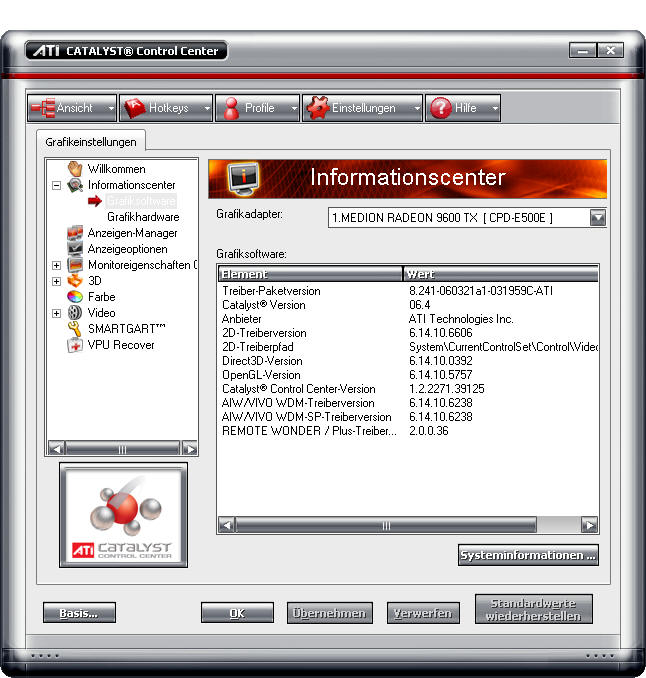The width and height of the screenshot is (646, 678).
Task: Select the 2D-Treiberversion row
Action: (x=408, y=333)
